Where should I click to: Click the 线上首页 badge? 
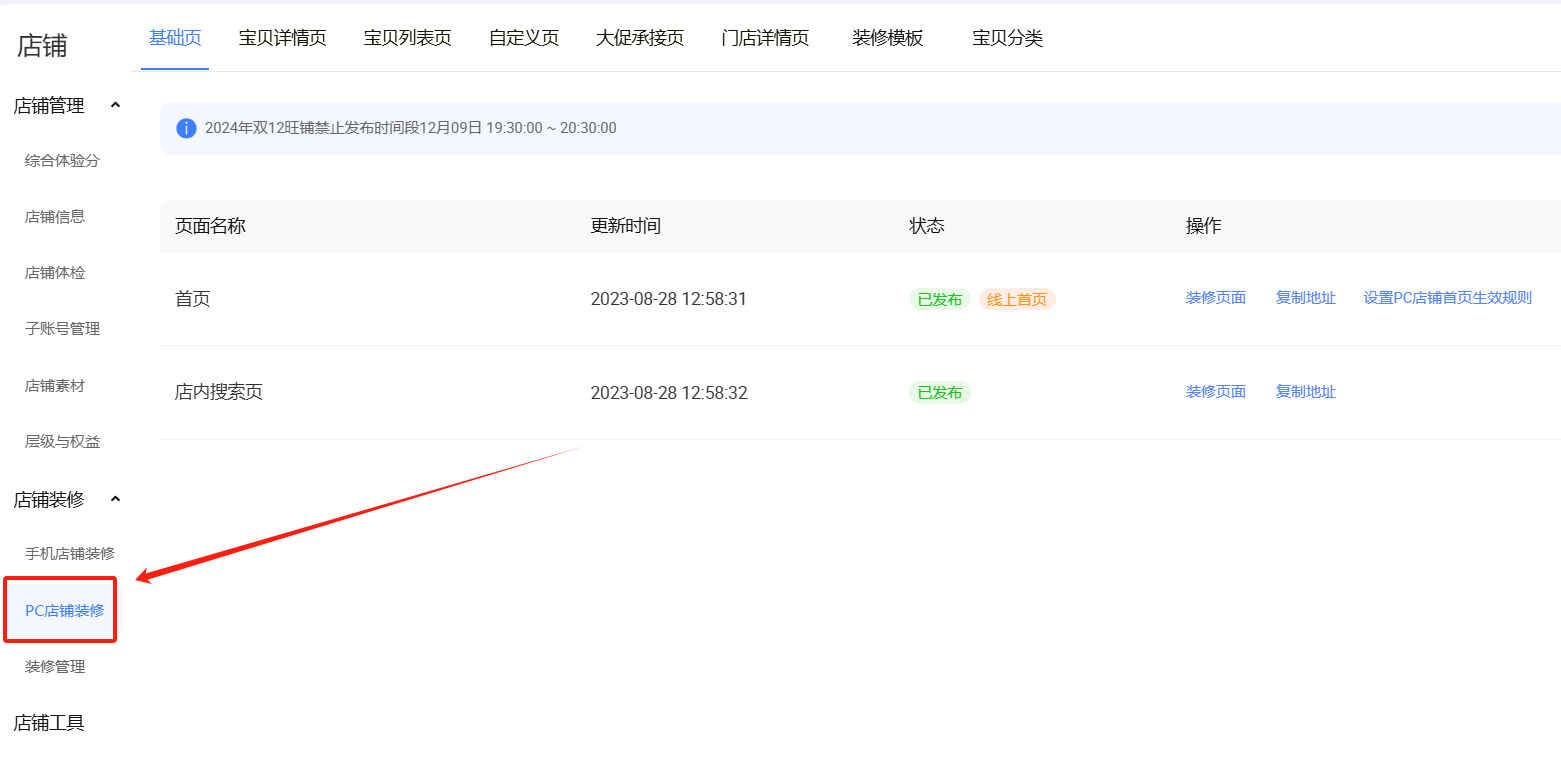tap(1017, 299)
